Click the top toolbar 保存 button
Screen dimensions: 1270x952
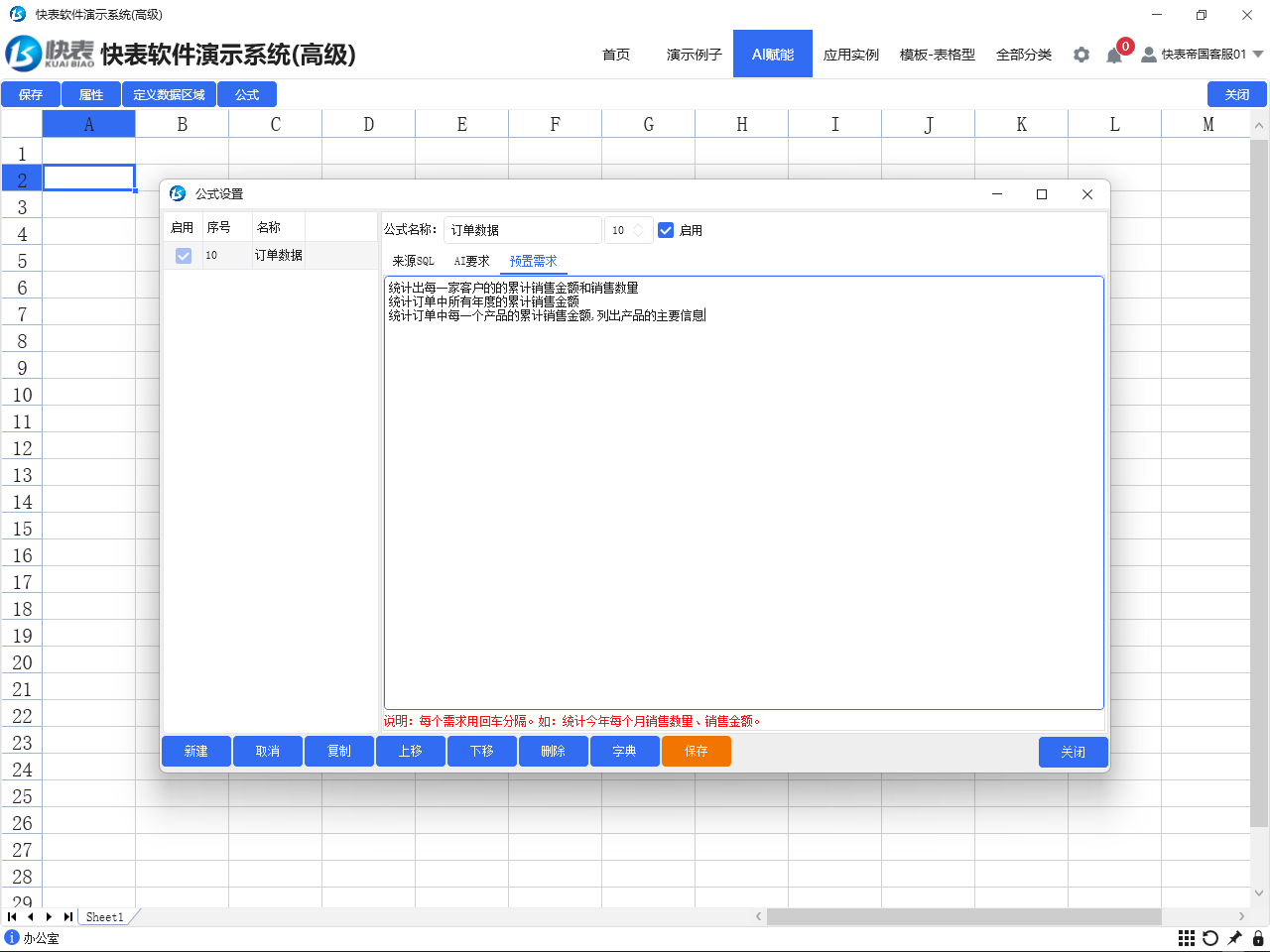click(x=31, y=94)
